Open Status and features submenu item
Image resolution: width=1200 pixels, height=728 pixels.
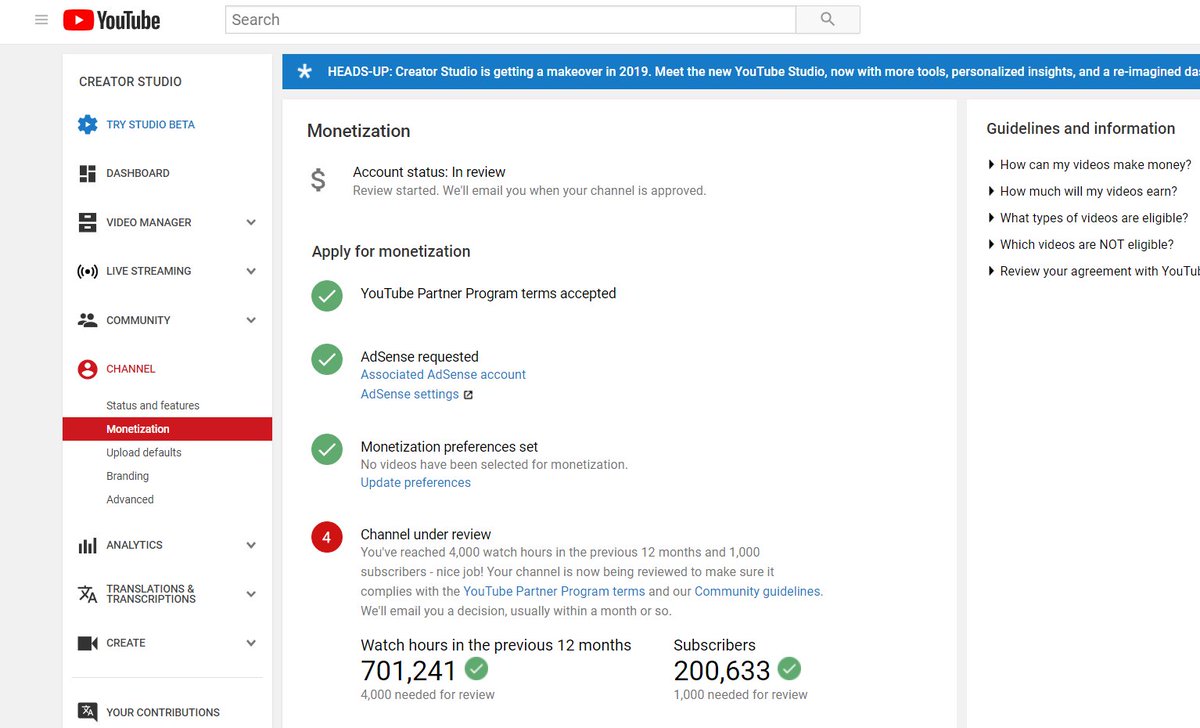point(153,405)
